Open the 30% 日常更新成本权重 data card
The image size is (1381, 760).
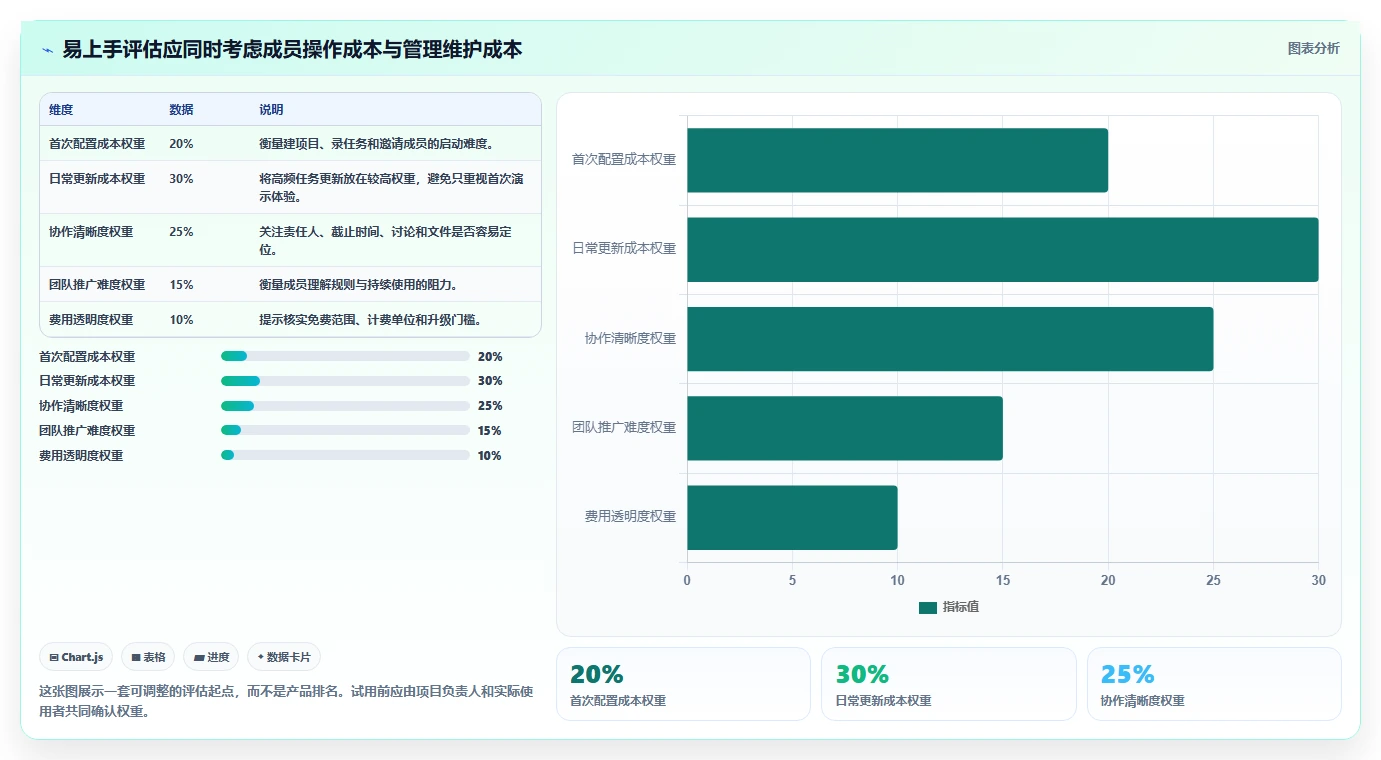(x=948, y=684)
